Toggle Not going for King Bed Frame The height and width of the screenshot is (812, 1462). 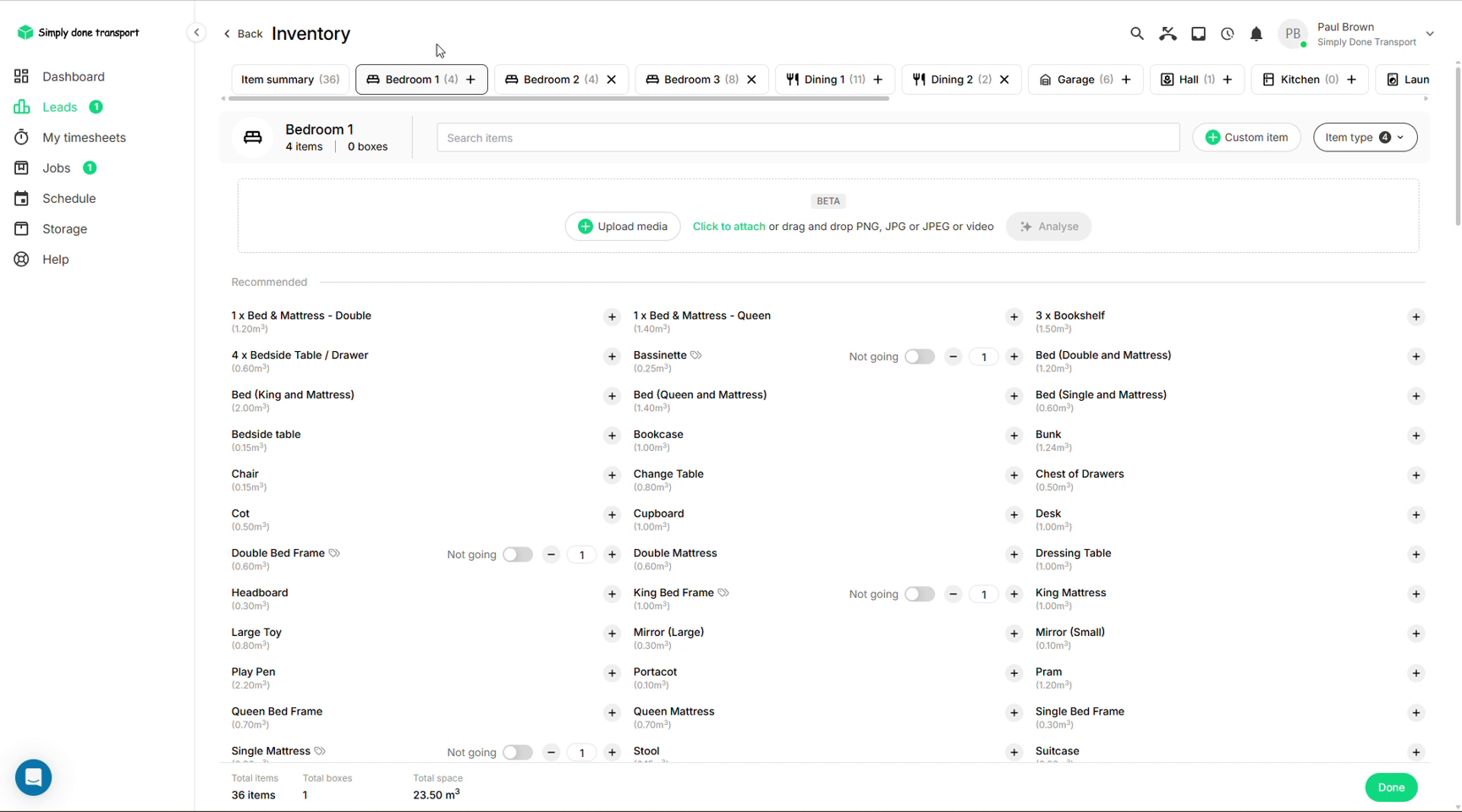click(919, 595)
